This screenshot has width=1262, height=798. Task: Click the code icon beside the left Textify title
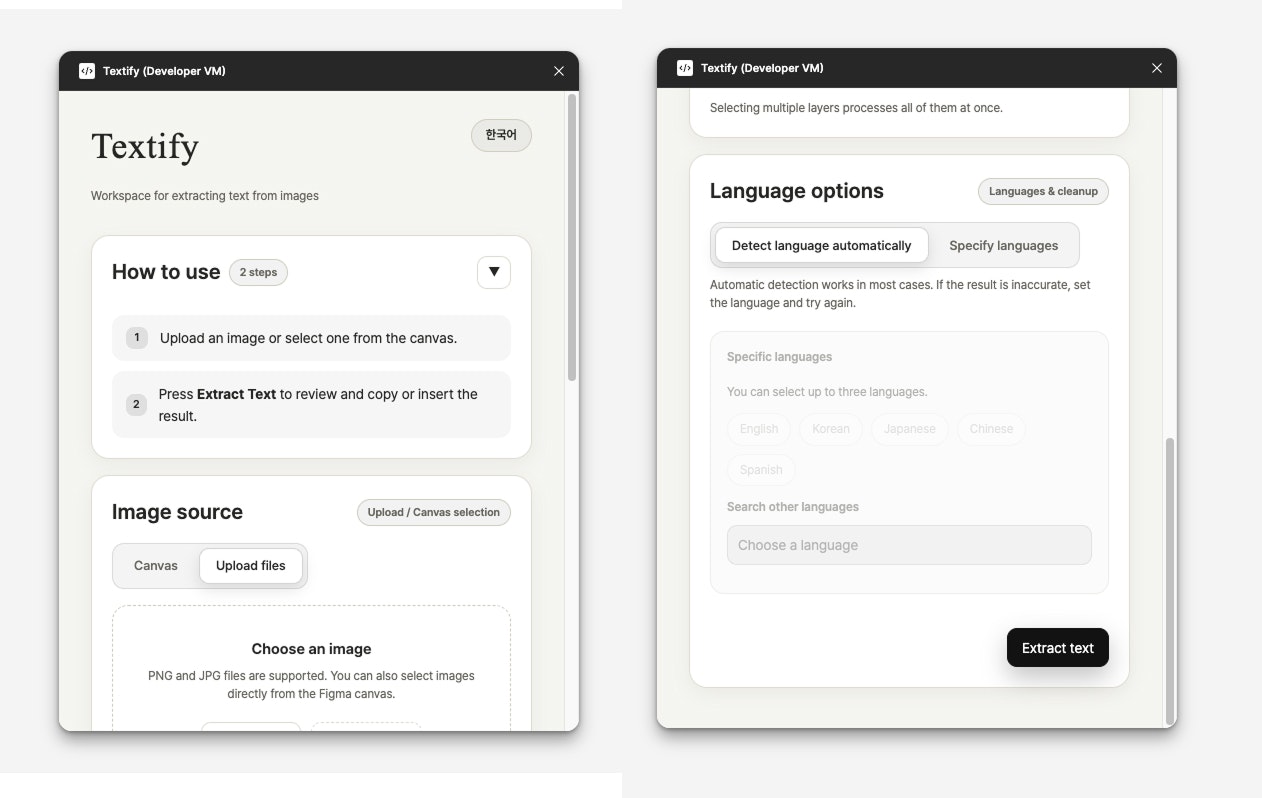[87, 70]
